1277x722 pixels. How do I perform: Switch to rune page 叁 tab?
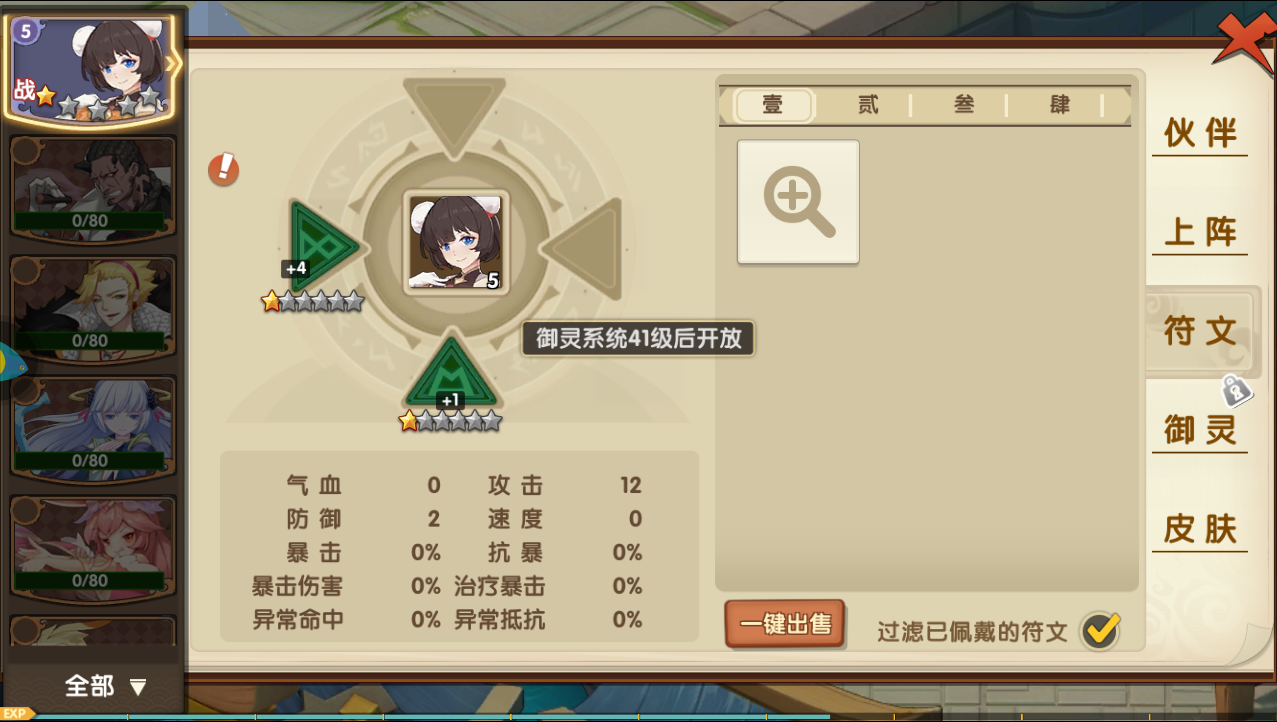963,105
